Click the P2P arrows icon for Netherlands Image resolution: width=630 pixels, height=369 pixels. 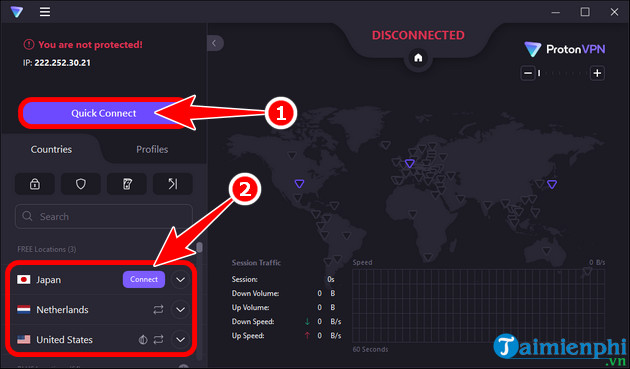tap(158, 310)
